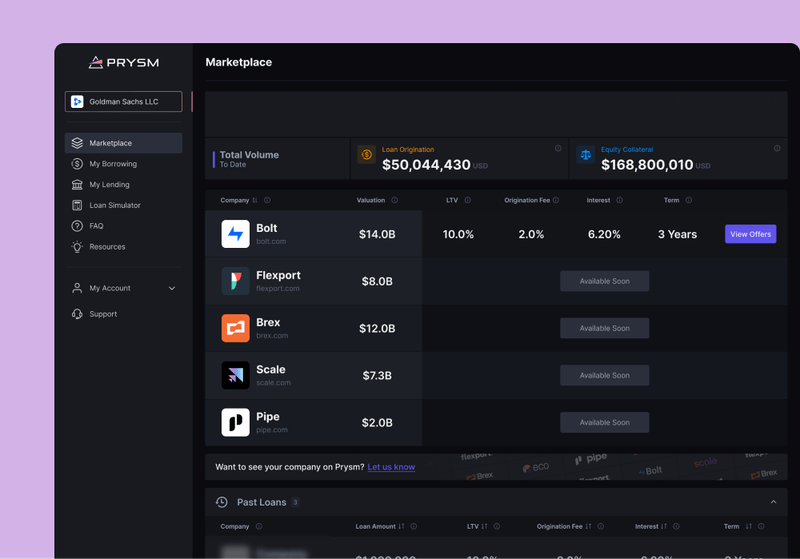Click info icon next to Term header in marketplace table
The height and width of the screenshot is (559, 800).
pyautogui.click(x=689, y=200)
